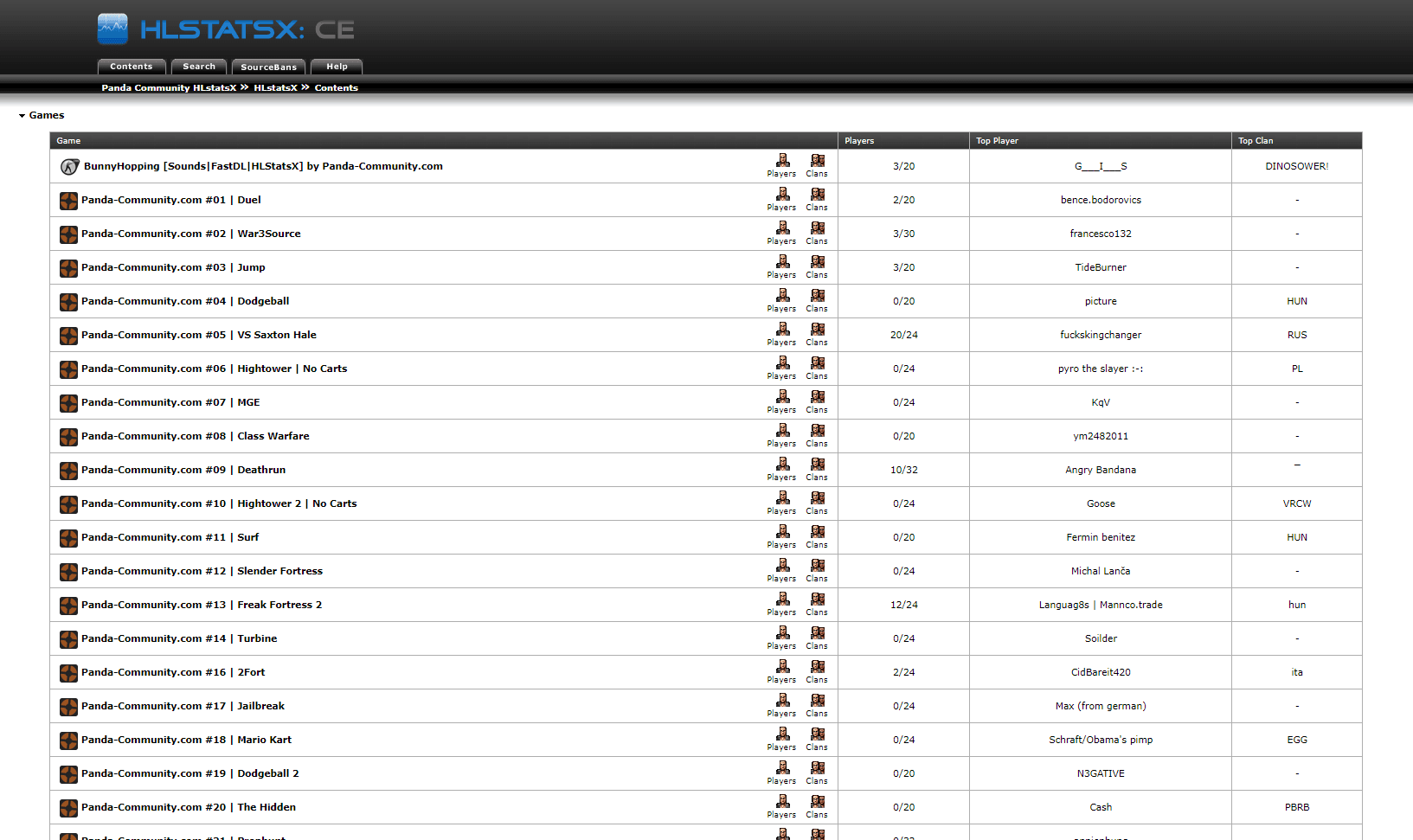
Task: Switch to the Search tab
Action: coord(199,67)
